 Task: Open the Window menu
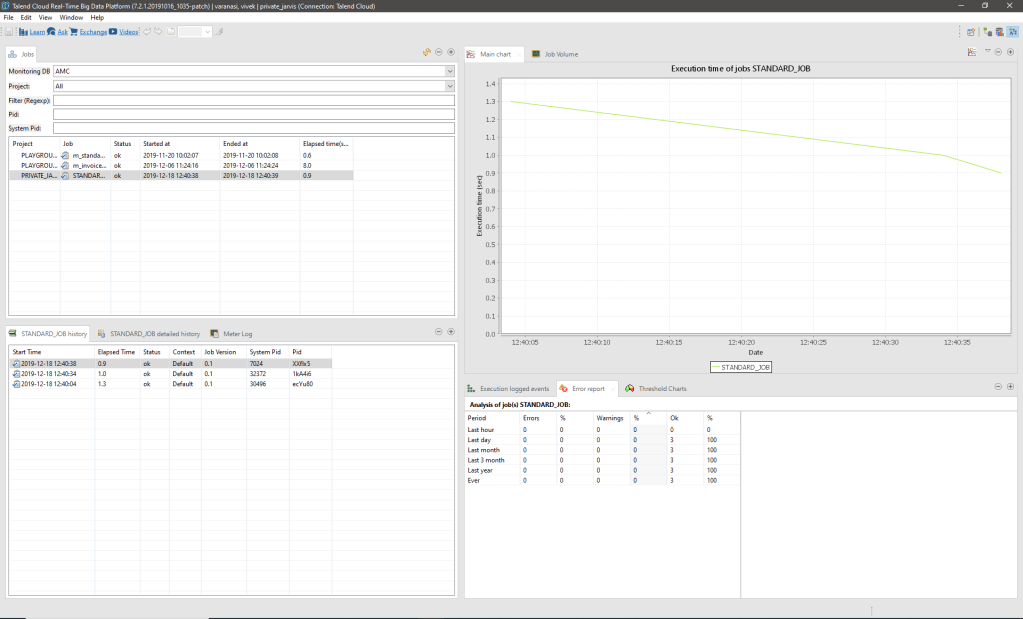tap(71, 17)
